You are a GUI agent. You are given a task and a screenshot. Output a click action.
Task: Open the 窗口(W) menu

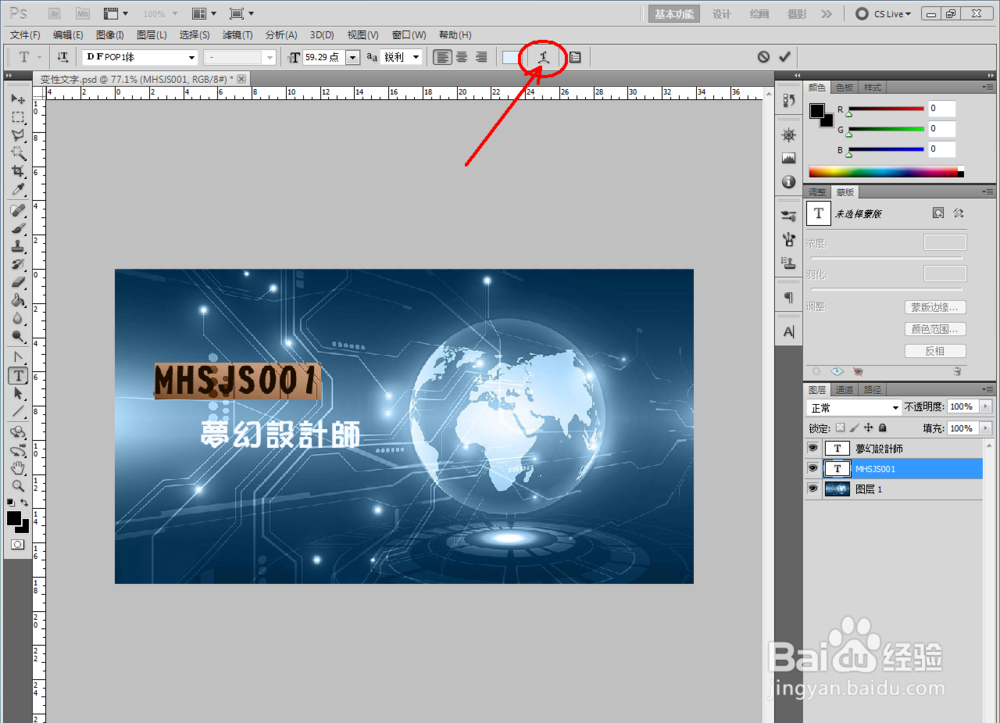click(x=409, y=35)
